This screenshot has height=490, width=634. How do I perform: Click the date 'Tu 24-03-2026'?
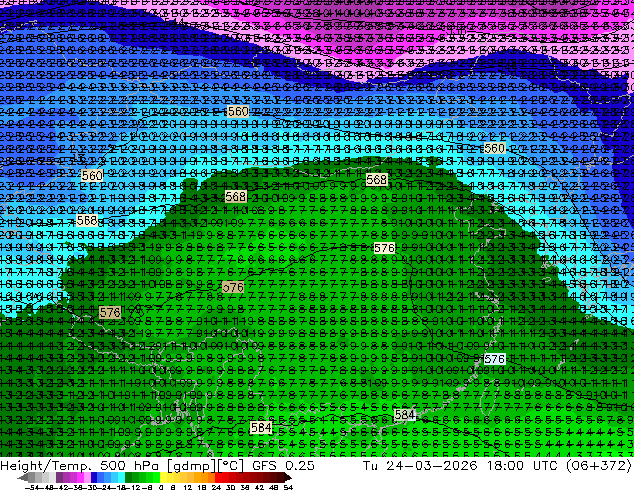click(420, 466)
